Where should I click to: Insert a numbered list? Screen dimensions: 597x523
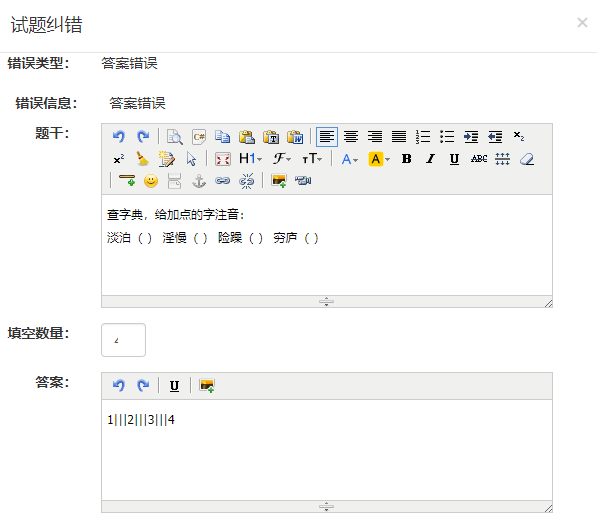[423, 136]
